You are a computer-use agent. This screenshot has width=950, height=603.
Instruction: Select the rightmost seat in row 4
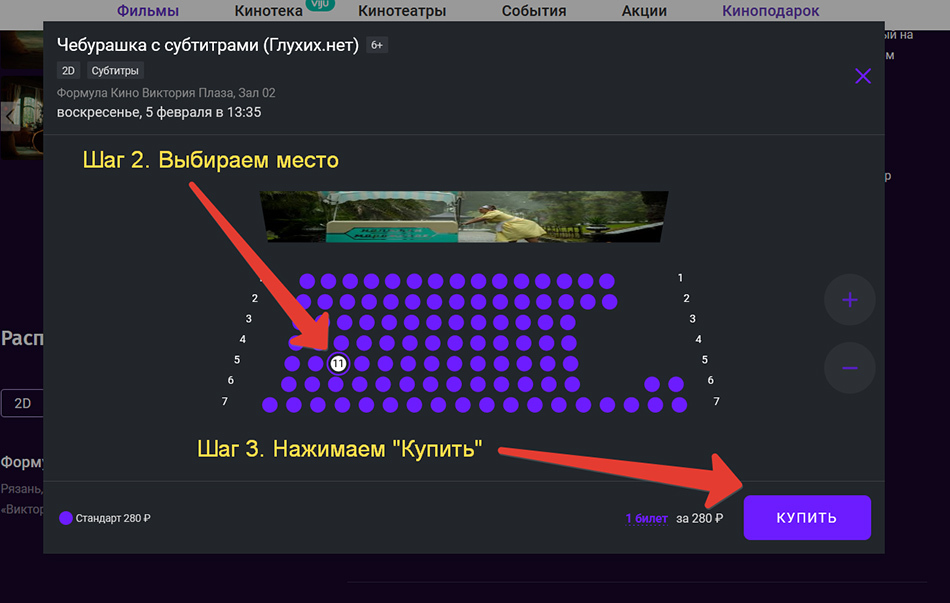coord(569,343)
